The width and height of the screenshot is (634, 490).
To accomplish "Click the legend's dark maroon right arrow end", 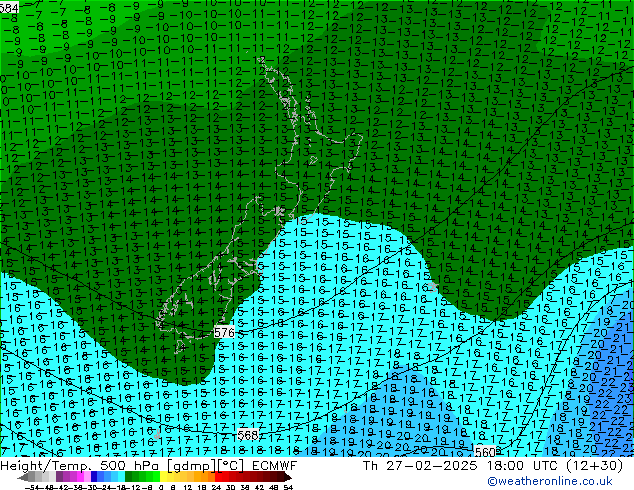I will coord(287,478).
